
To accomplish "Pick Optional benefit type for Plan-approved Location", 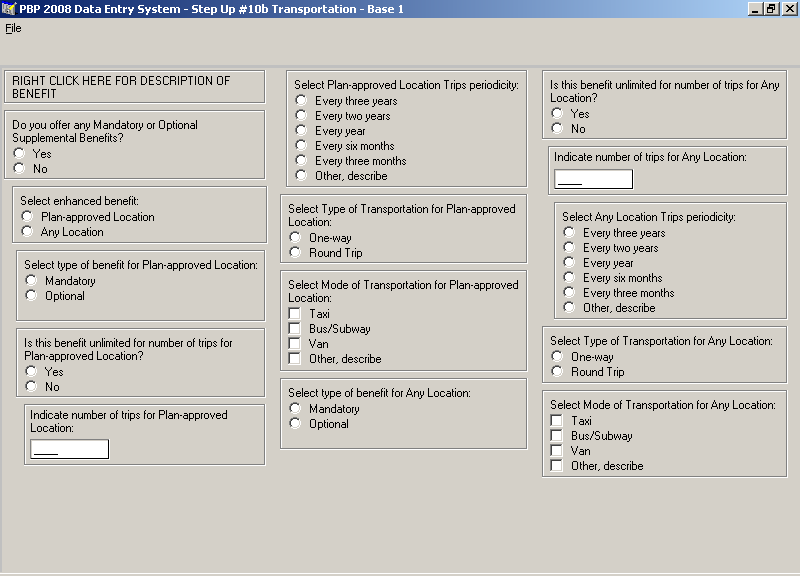I will pyautogui.click(x=32, y=296).
